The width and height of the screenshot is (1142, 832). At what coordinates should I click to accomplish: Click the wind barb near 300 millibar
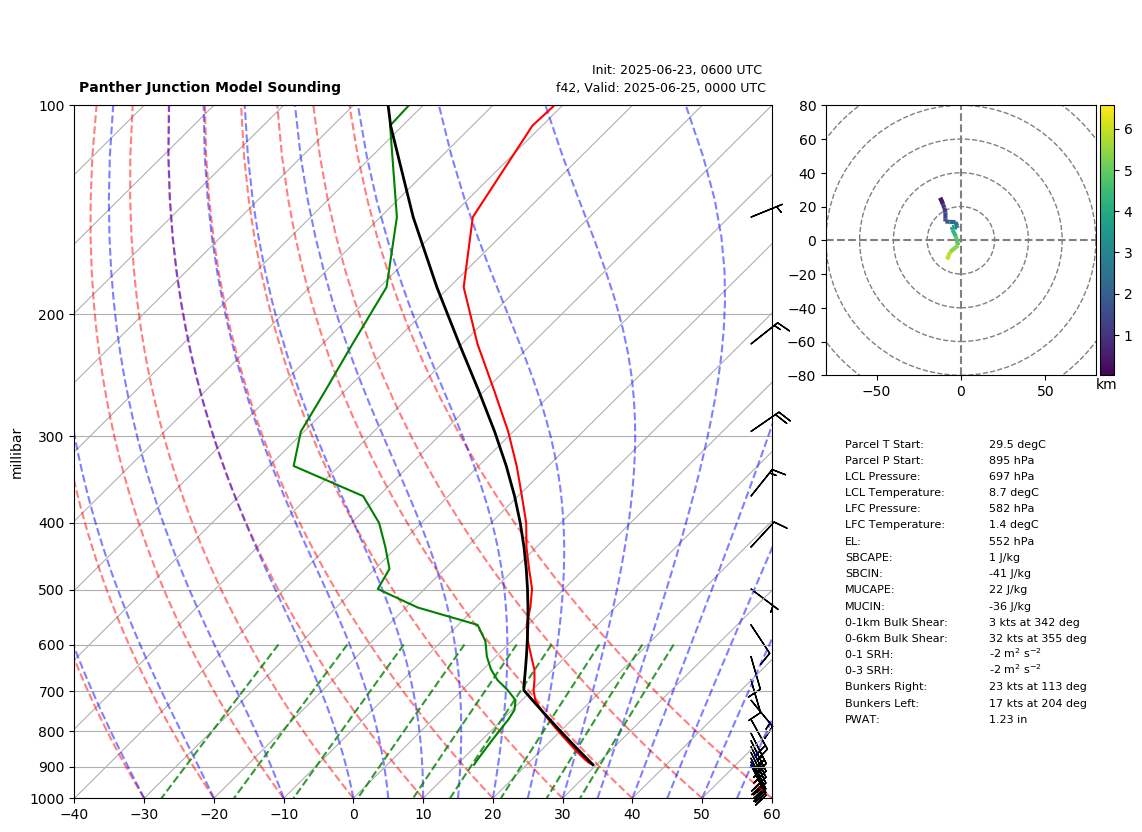point(771,422)
